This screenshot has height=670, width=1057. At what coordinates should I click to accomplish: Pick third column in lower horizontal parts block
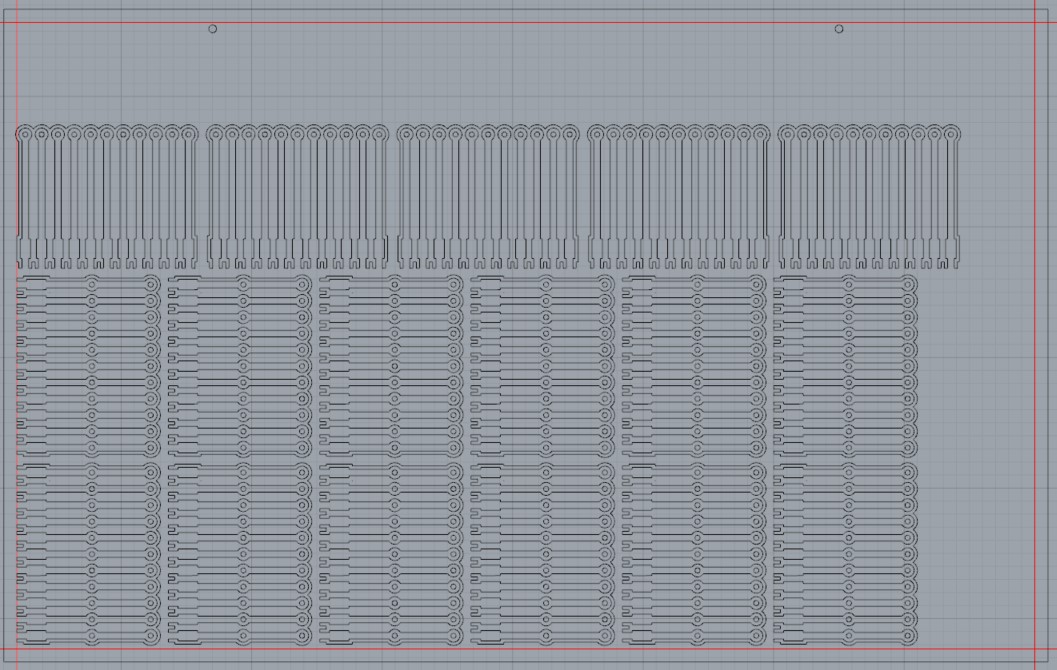[x=391, y=553]
